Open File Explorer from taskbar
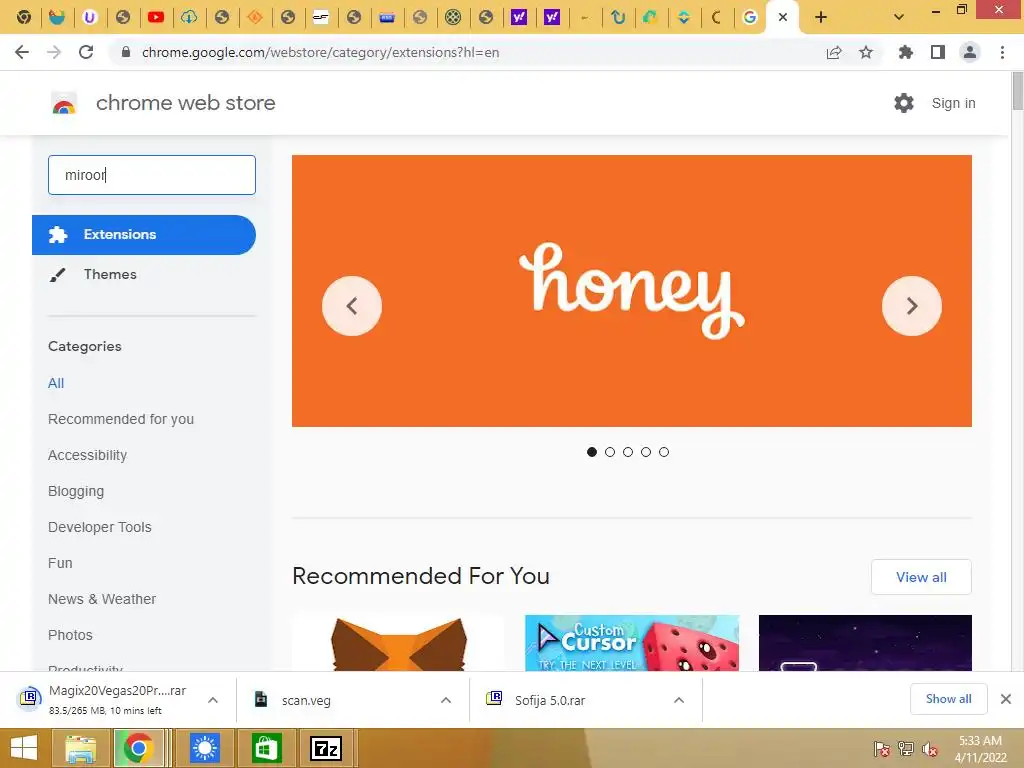Viewport: 1024px width, 768px height. pos(80,748)
